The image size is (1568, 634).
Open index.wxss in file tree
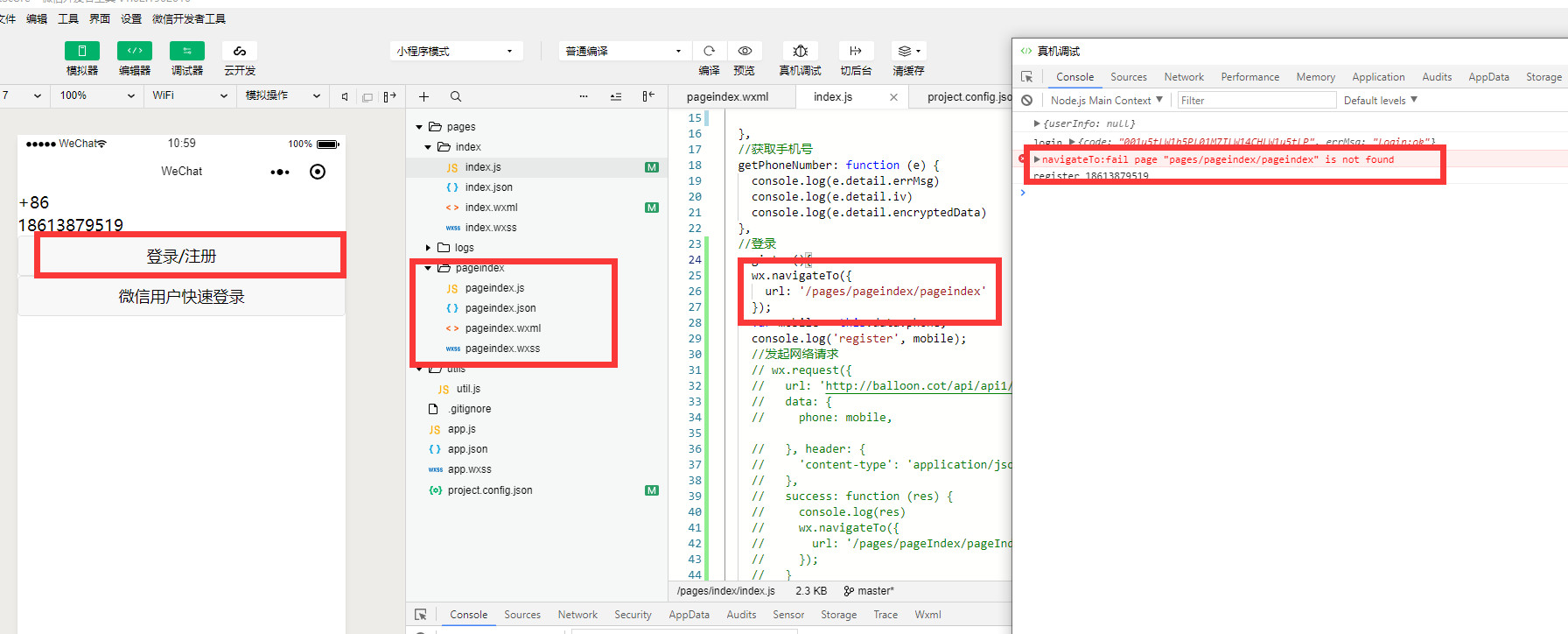pyautogui.click(x=490, y=228)
